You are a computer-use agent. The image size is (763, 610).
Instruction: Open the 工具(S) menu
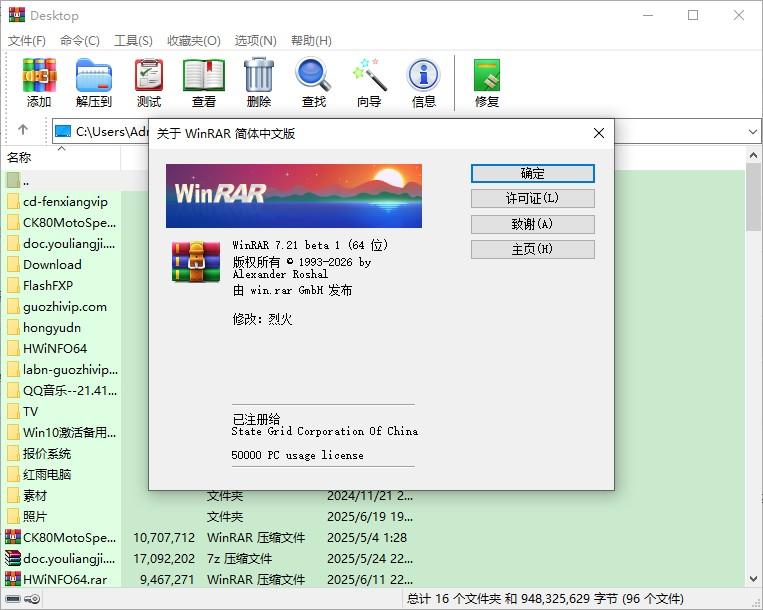[x=133, y=41]
